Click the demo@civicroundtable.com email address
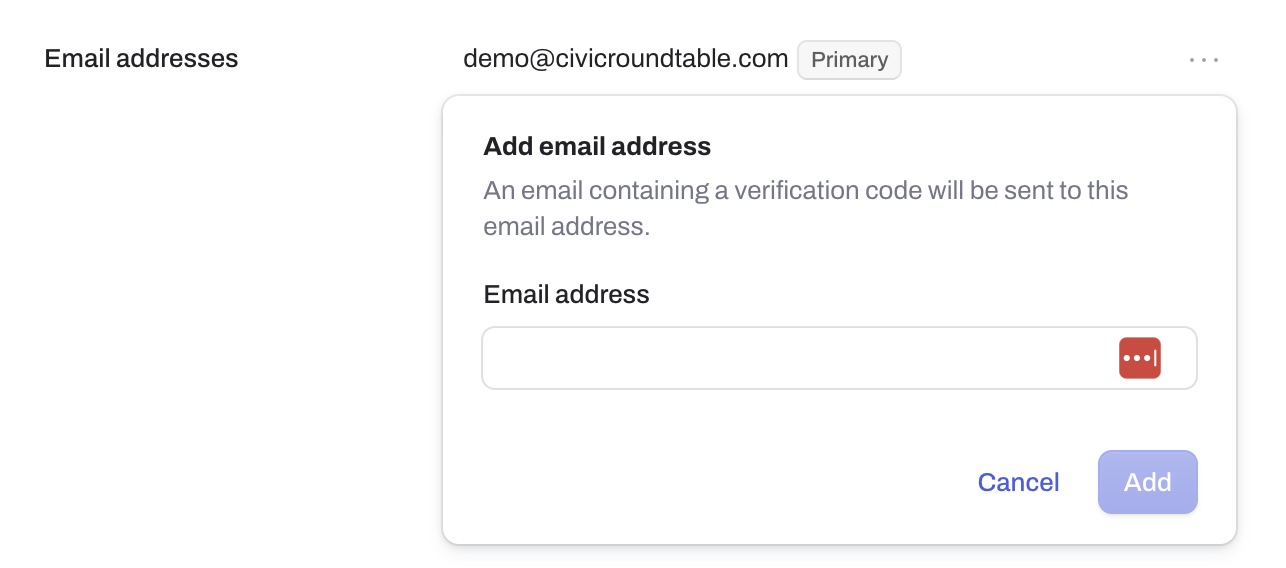The height and width of the screenshot is (568, 1286). click(626, 59)
